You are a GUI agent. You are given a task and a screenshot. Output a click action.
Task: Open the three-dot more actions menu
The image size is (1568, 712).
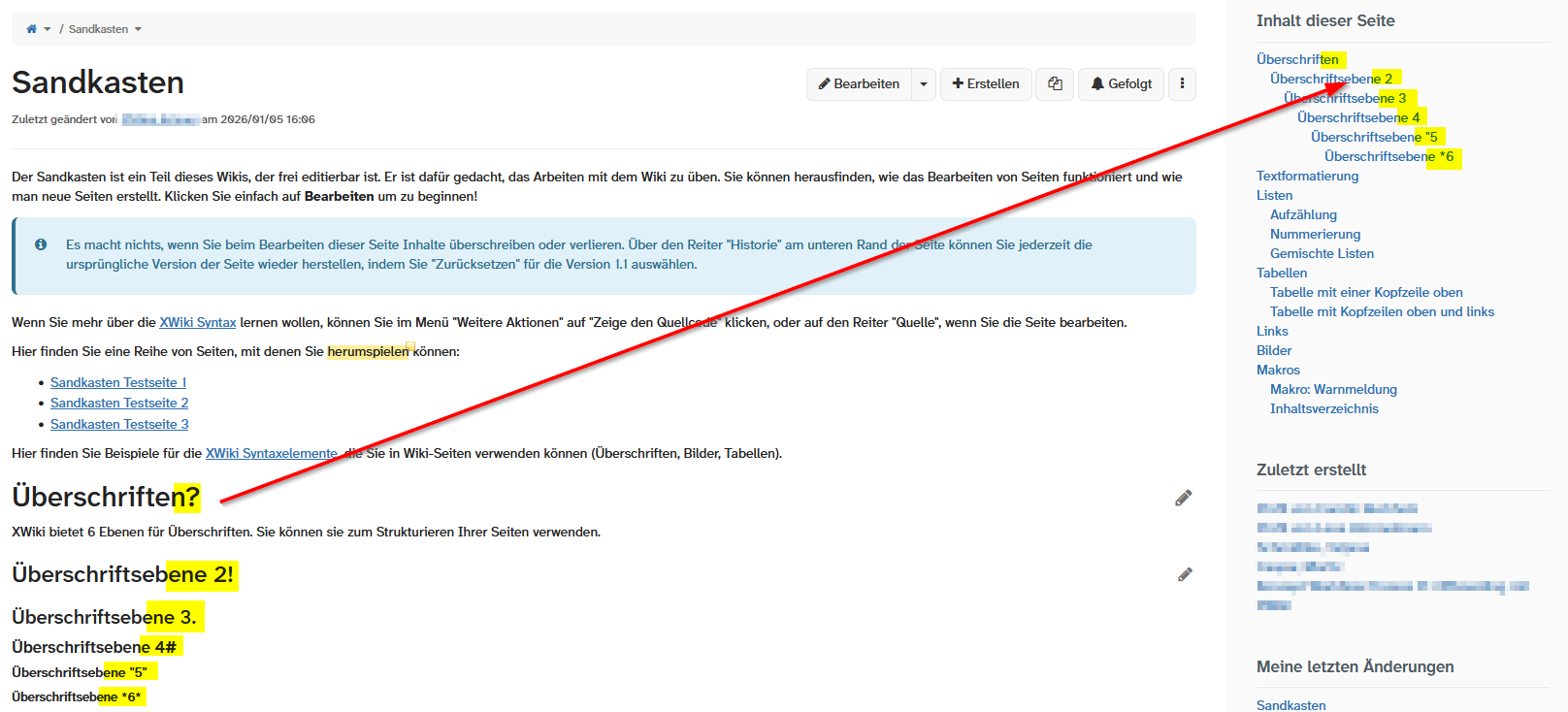[x=1182, y=84]
